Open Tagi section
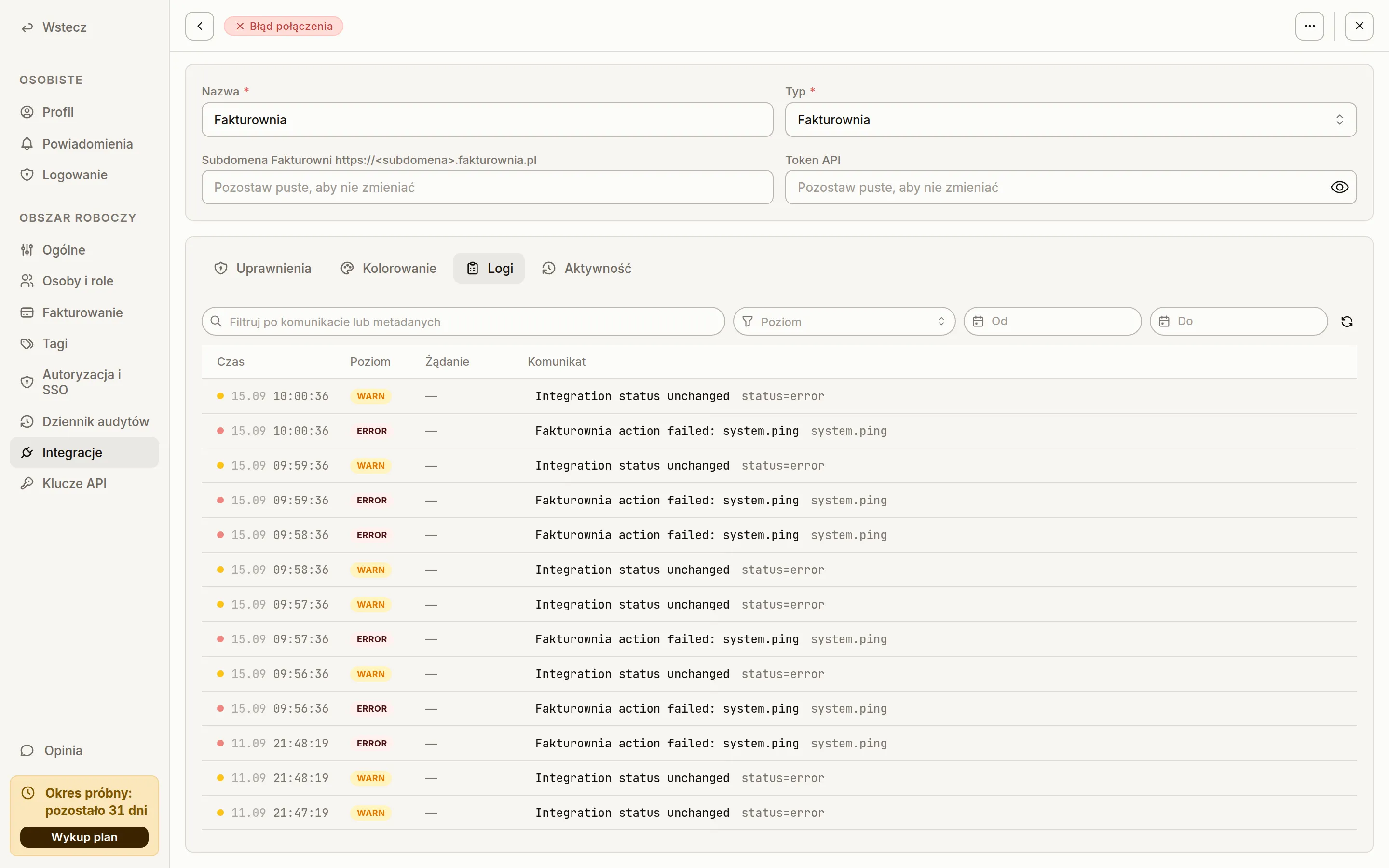The width and height of the screenshot is (1389, 868). pyautogui.click(x=84, y=343)
